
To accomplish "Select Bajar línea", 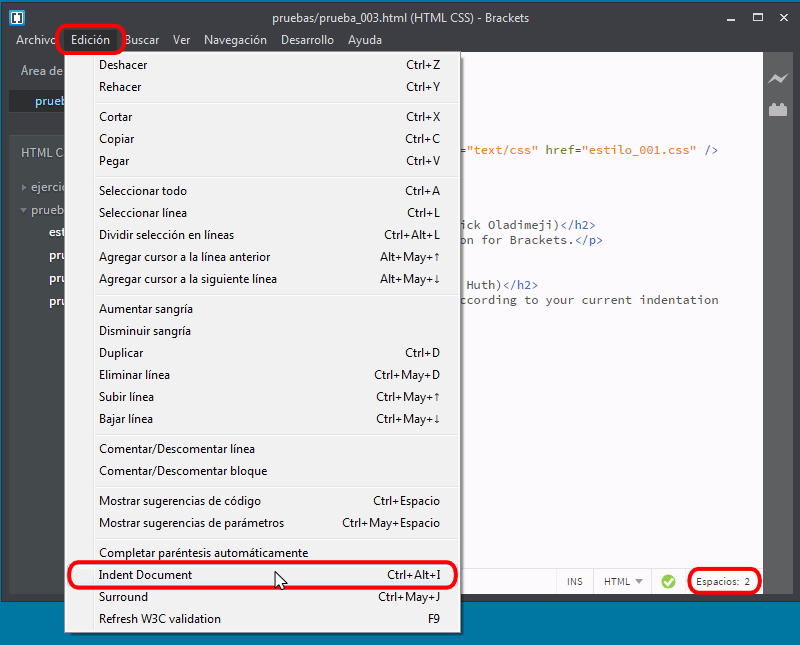I will (263, 419).
